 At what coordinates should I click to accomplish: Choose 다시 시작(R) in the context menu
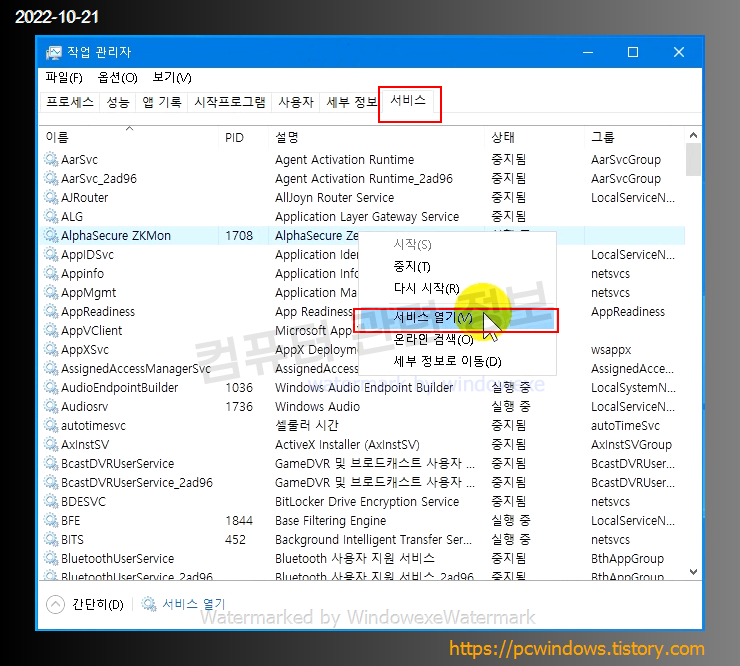pyautogui.click(x=427, y=288)
